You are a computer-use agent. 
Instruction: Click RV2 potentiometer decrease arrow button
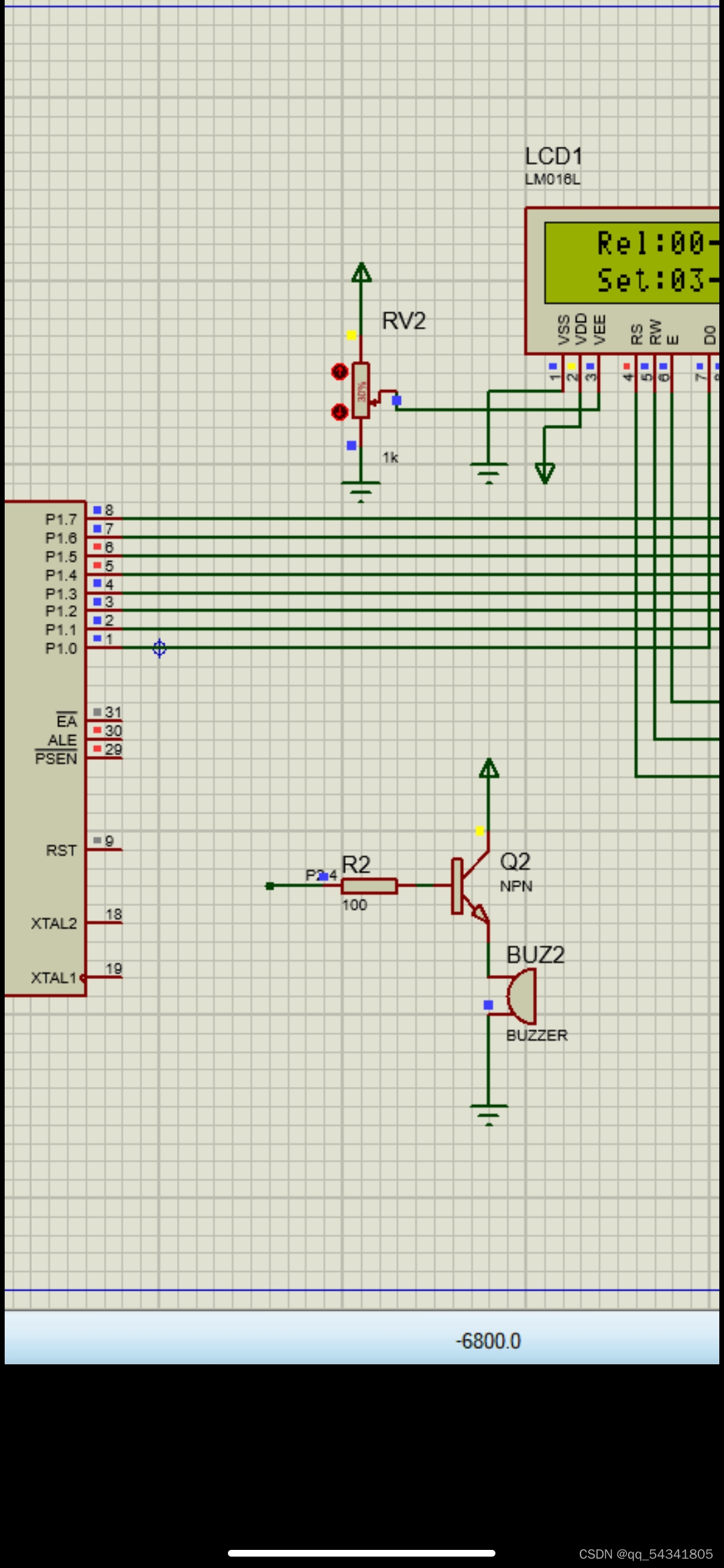pyautogui.click(x=340, y=412)
